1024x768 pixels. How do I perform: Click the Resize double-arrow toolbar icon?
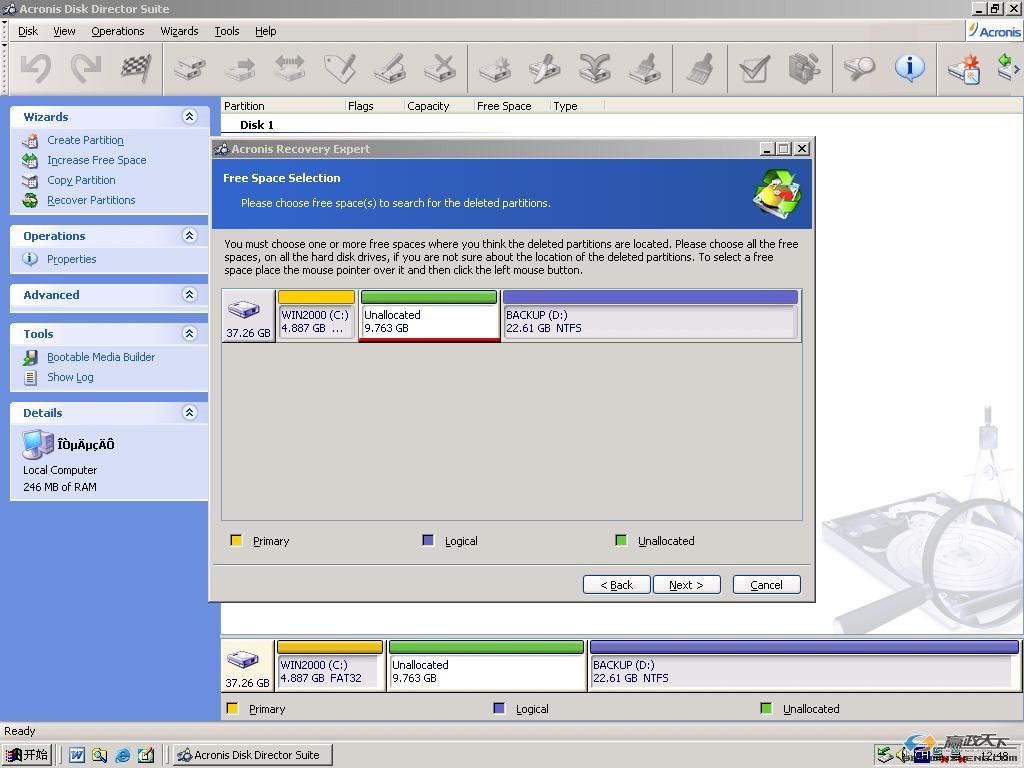(290, 69)
